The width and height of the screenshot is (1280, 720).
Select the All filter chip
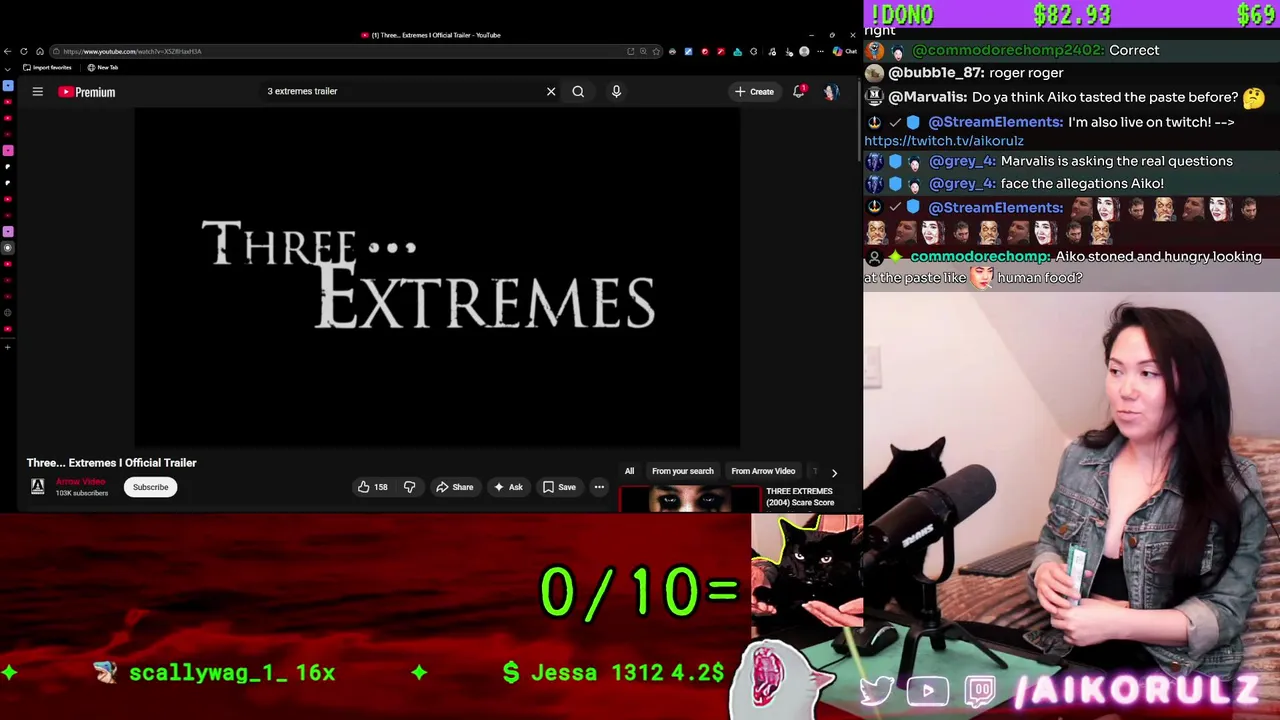[x=629, y=471]
